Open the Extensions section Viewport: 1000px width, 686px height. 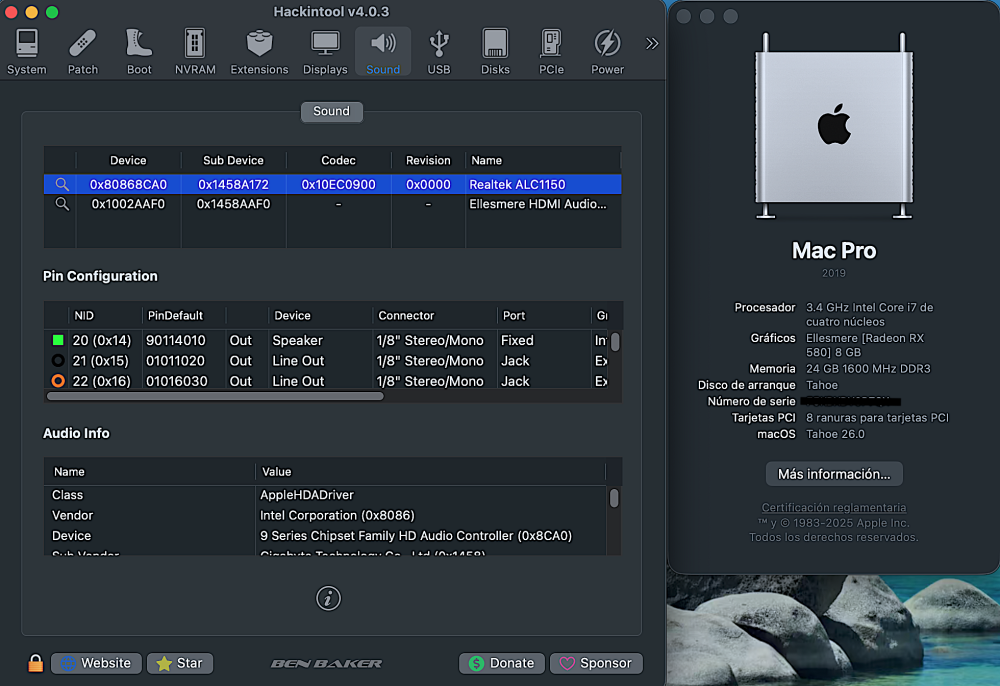coord(259,52)
